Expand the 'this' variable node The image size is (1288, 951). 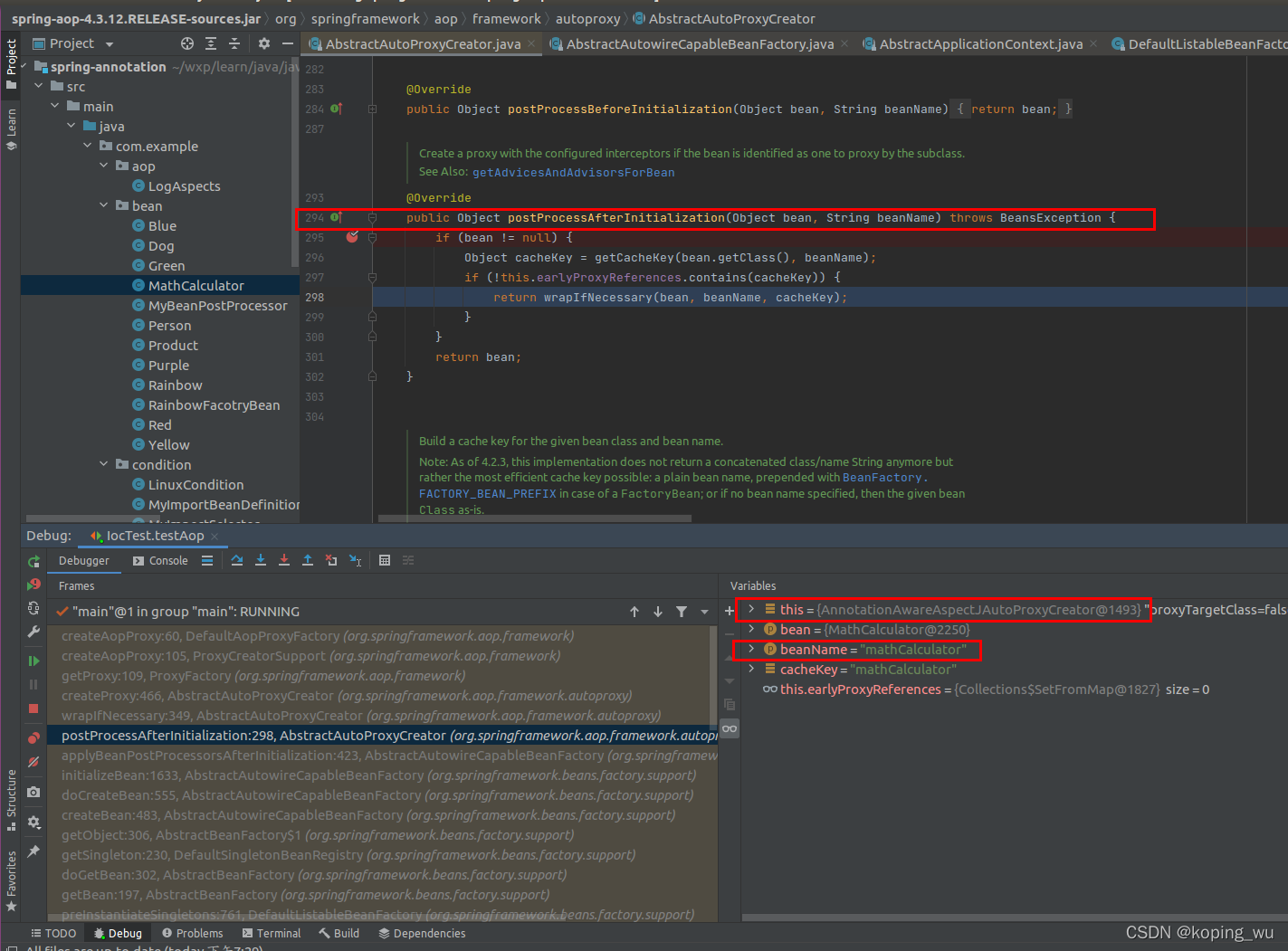click(x=751, y=609)
